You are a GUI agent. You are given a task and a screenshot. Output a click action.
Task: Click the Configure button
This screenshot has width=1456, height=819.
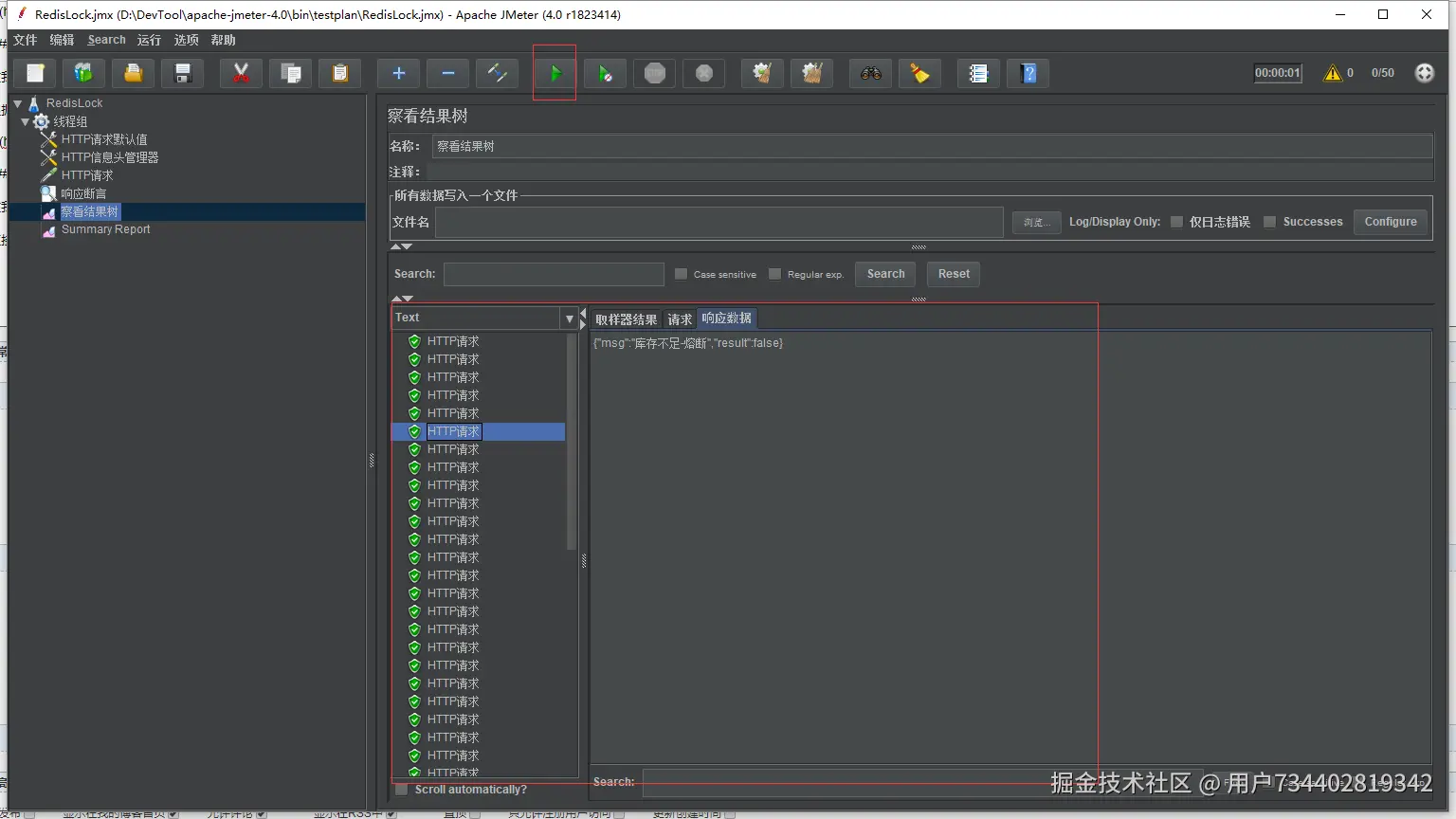pyautogui.click(x=1390, y=222)
